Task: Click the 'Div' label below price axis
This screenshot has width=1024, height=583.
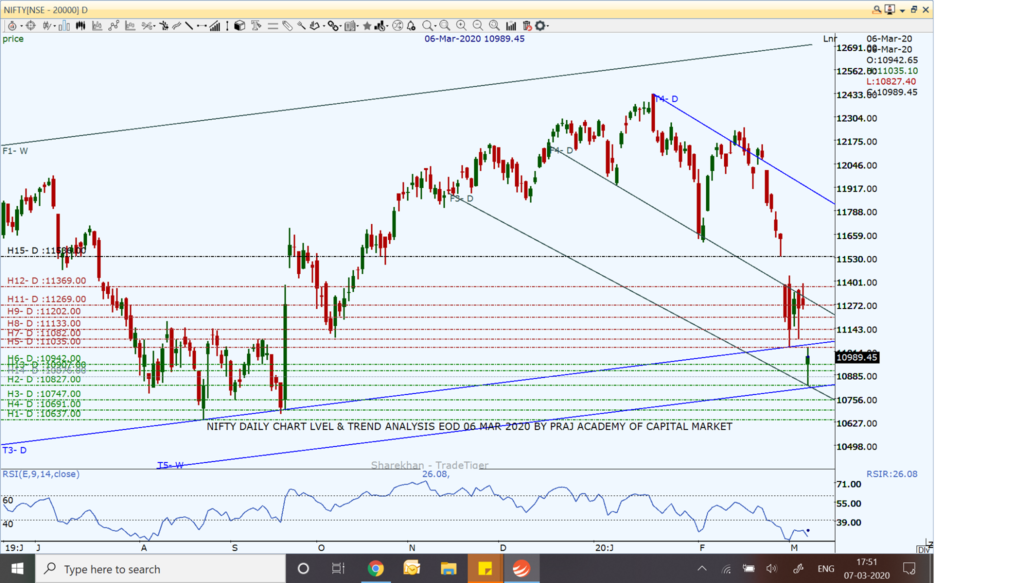Action: [x=923, y=550]
